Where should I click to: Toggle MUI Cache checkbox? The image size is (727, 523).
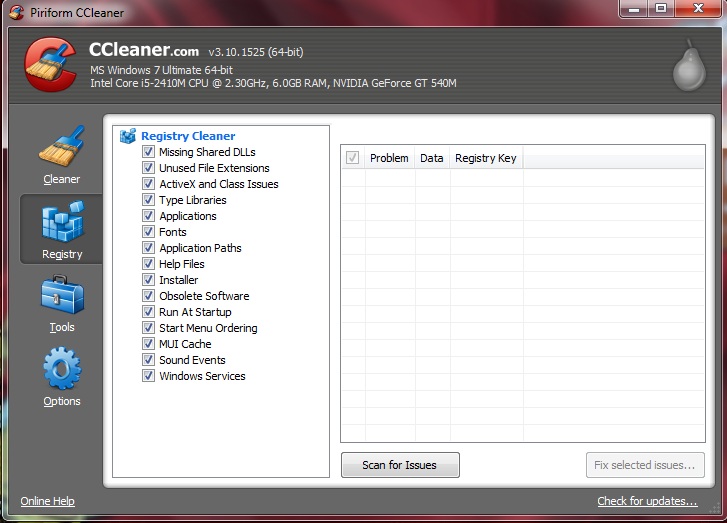tap(148, 344)
